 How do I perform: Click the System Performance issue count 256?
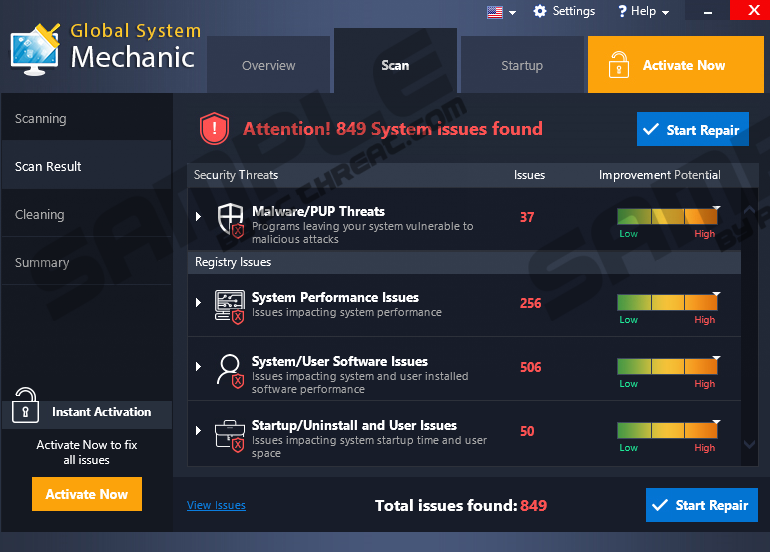pos(530,303)
